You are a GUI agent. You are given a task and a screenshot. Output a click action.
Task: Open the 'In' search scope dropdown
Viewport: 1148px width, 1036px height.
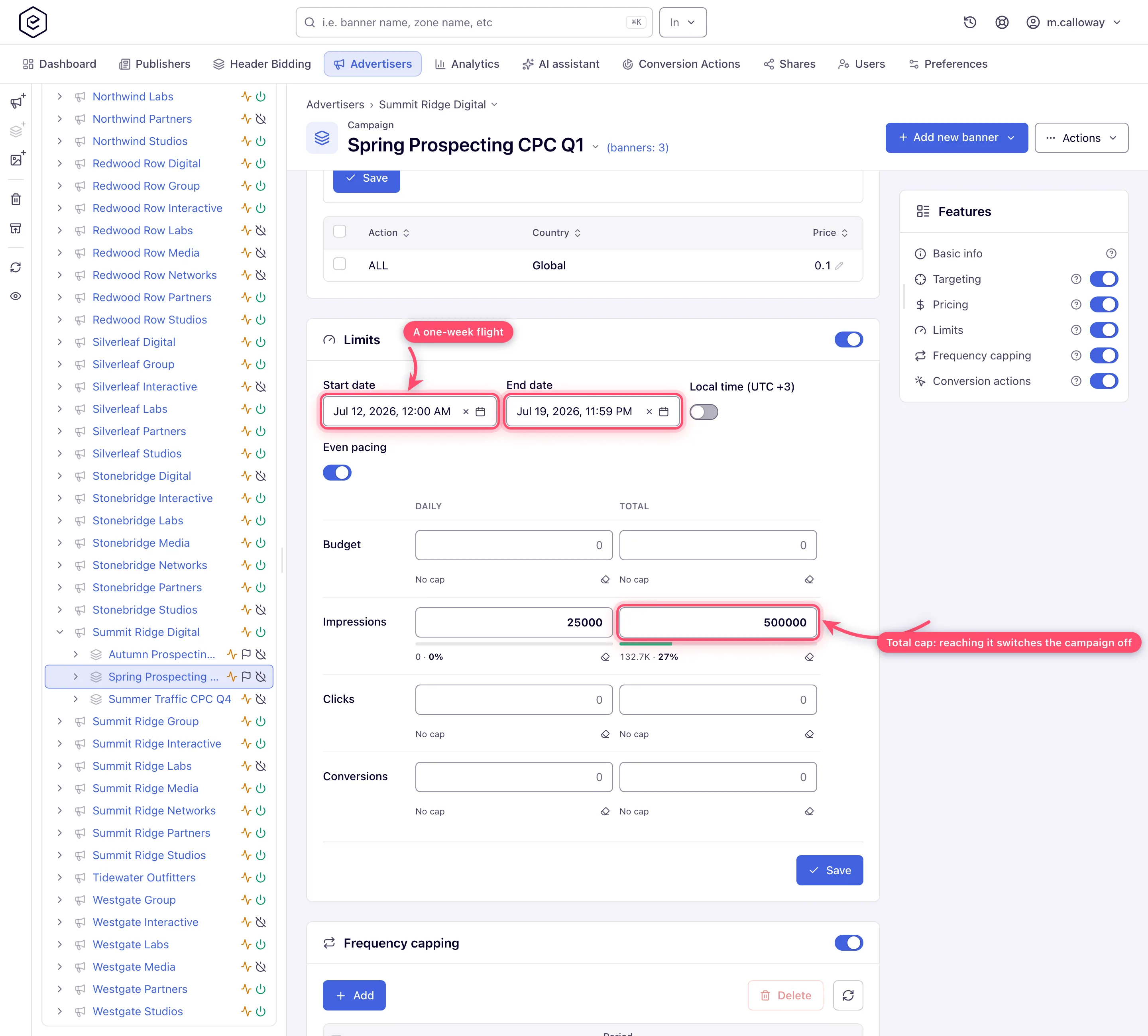[x=683, y=22]
